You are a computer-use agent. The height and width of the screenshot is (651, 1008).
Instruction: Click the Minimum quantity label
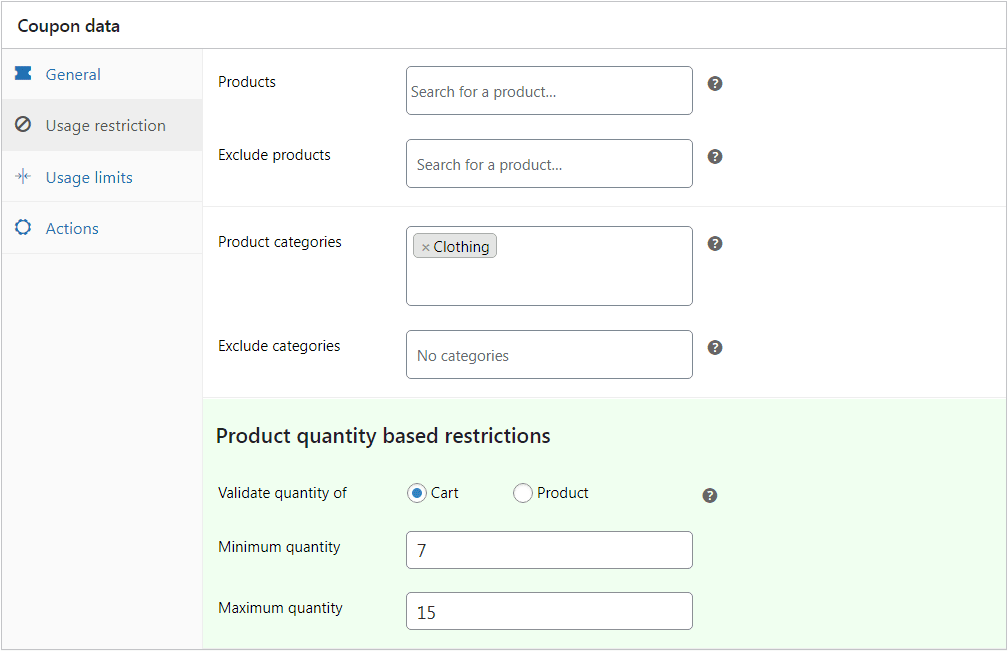(x=279, y=547)
